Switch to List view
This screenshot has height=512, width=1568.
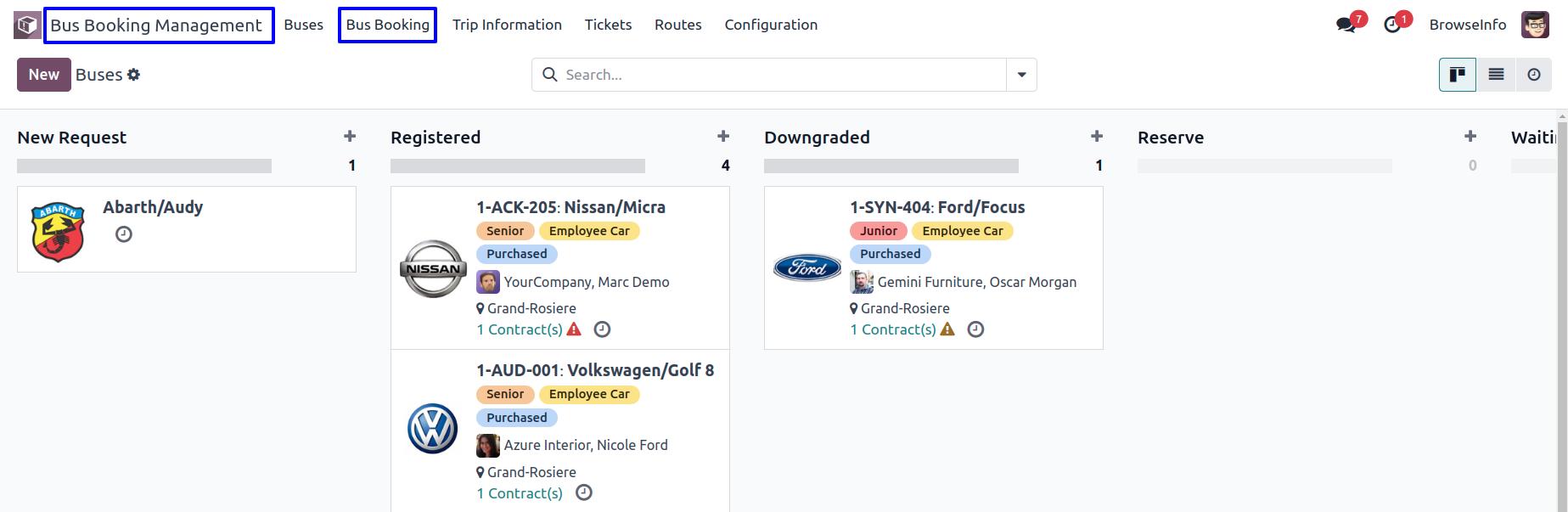click(1496, 75)
